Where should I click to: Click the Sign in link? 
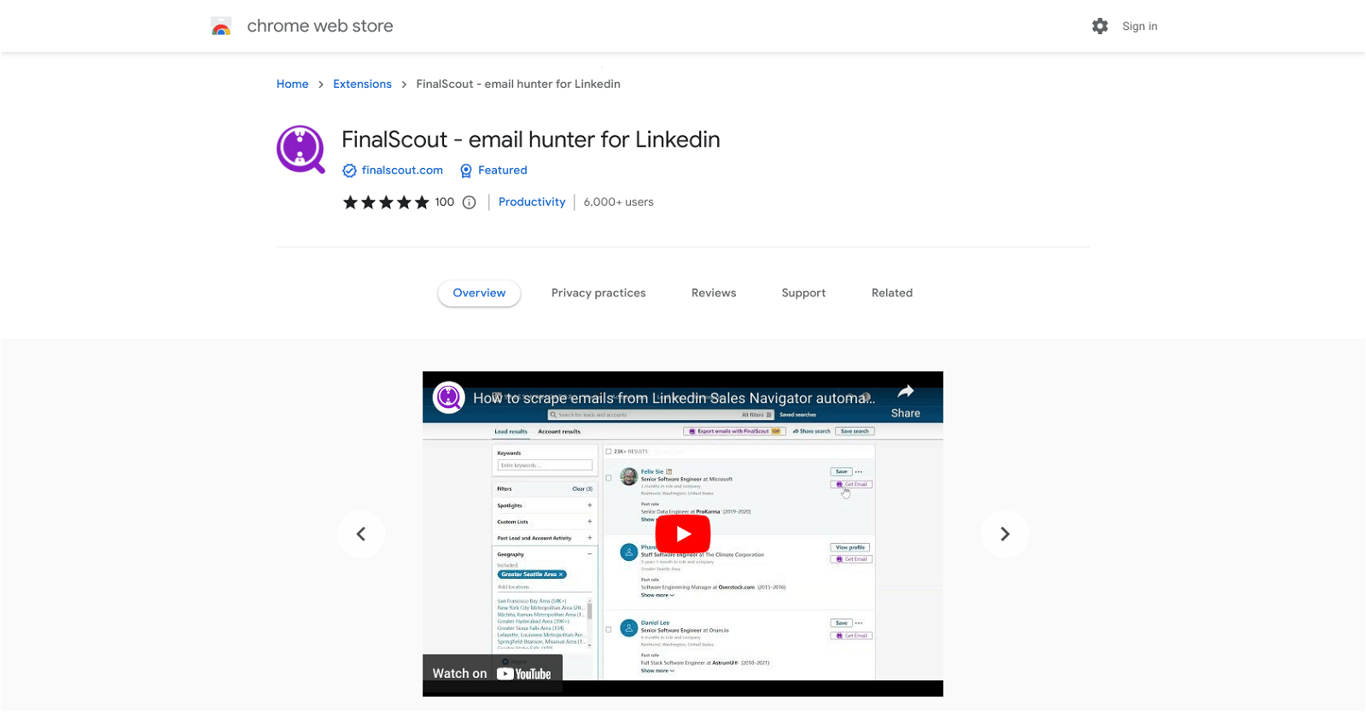(1140, 26)
